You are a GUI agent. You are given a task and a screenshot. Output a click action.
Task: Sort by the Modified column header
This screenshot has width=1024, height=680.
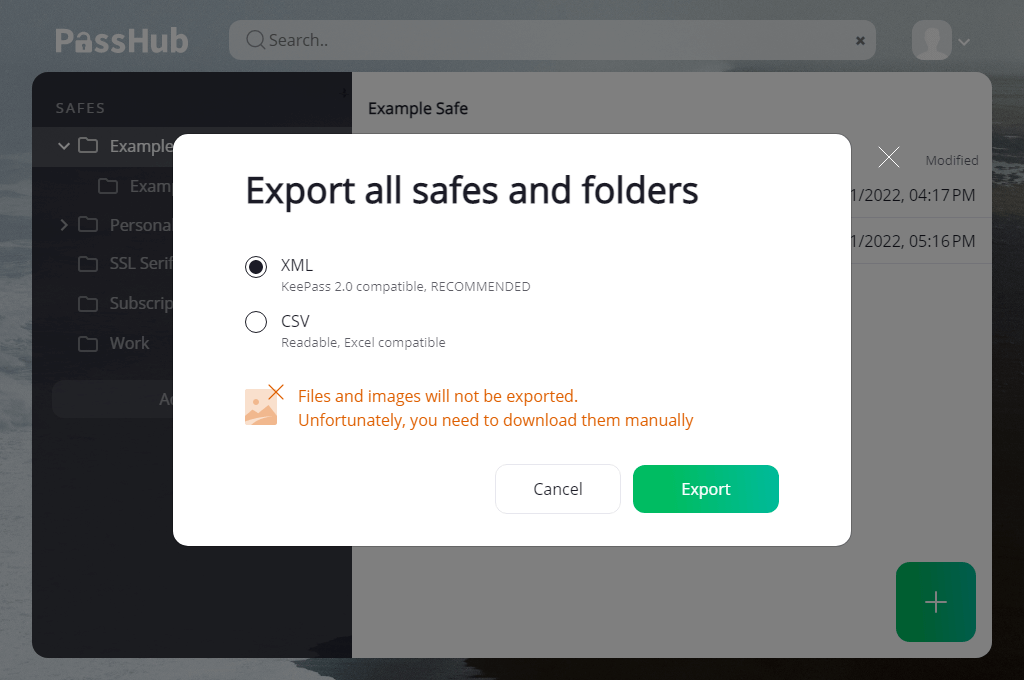point(952,160)
